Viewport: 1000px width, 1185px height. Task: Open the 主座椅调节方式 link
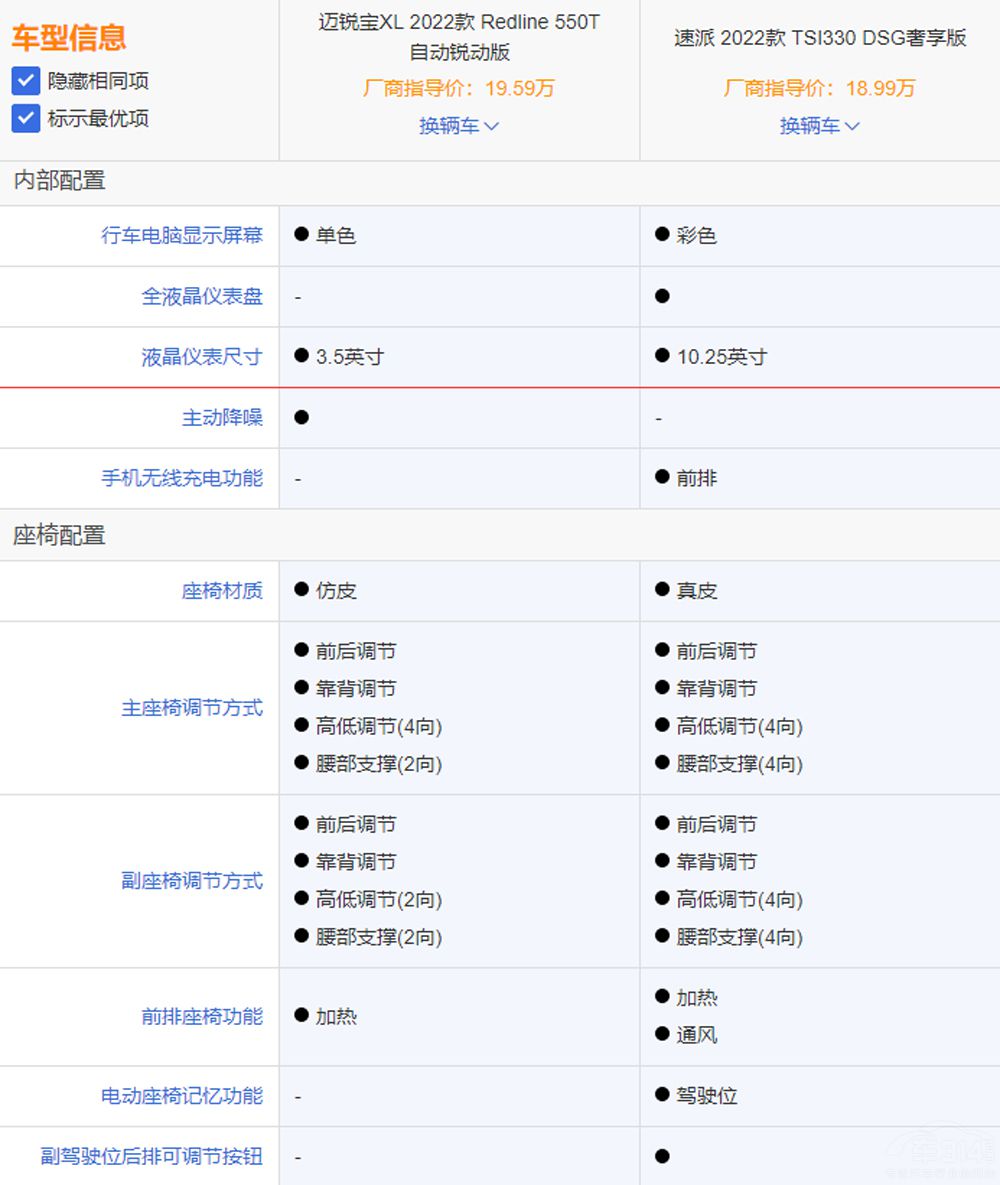[x=192, y=708]
